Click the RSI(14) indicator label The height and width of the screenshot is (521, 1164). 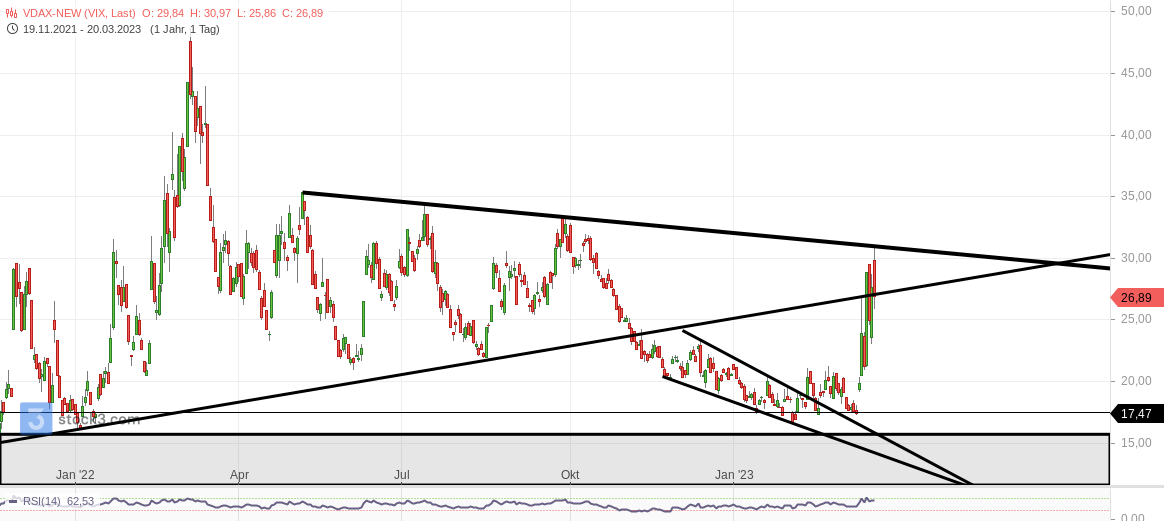[x=42, y=501]
